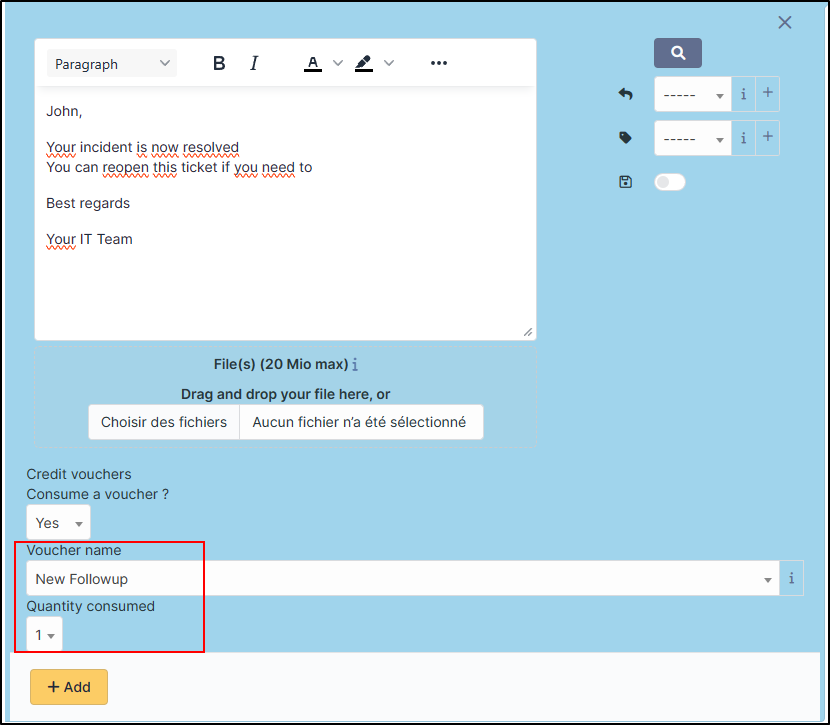Click the text color A icon
This screenshot has width=830, height=725.
pyautogui.click(x=313, y=64)
